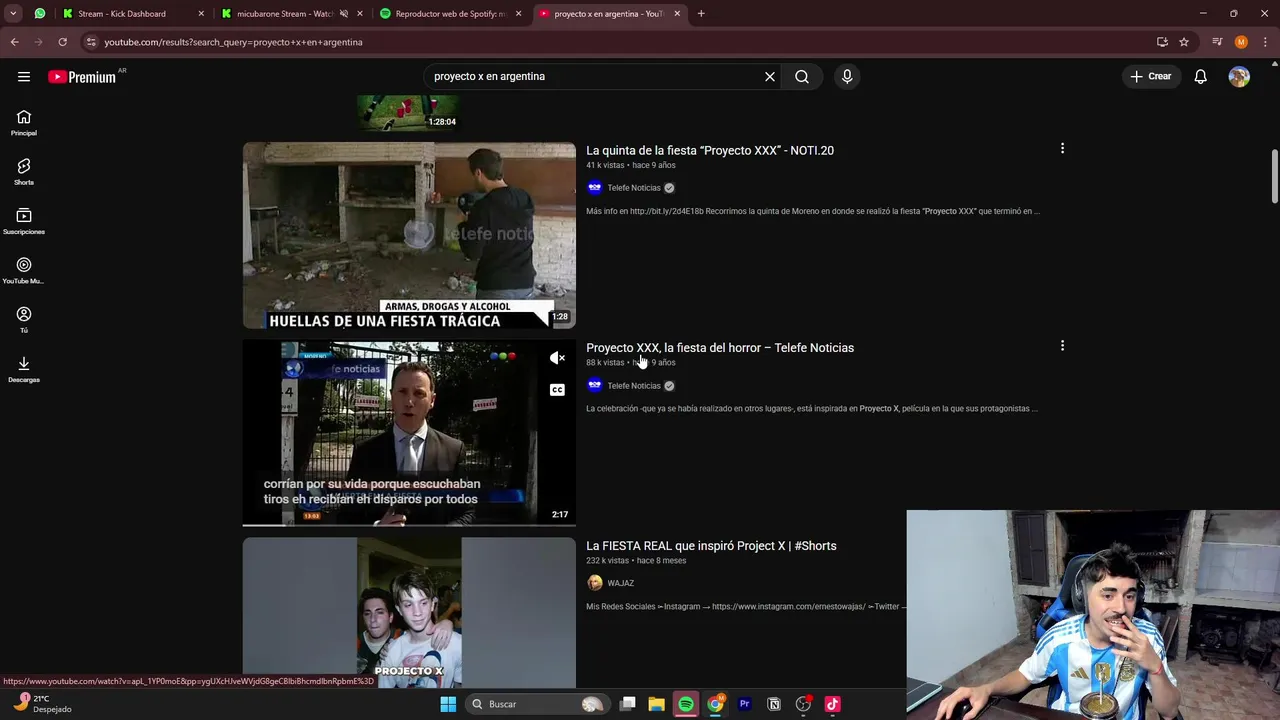Reload the page in Chrome
Screen dimensions: 1280x720
tap(62, 42)
